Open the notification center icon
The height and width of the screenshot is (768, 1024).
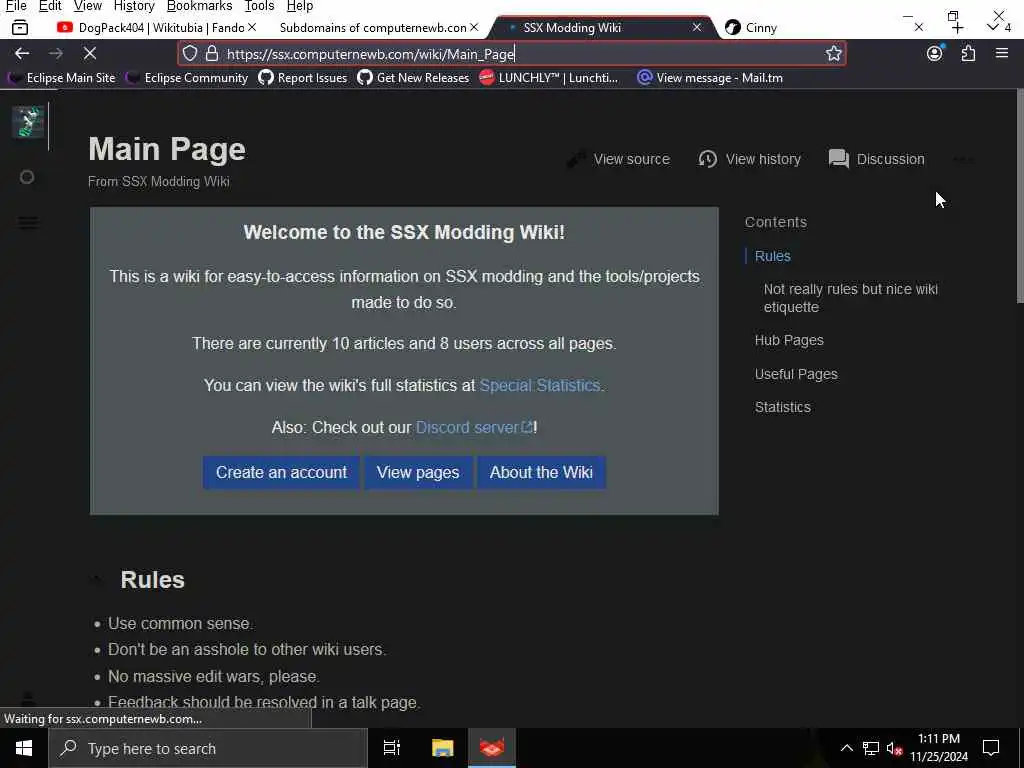(991, 748)
